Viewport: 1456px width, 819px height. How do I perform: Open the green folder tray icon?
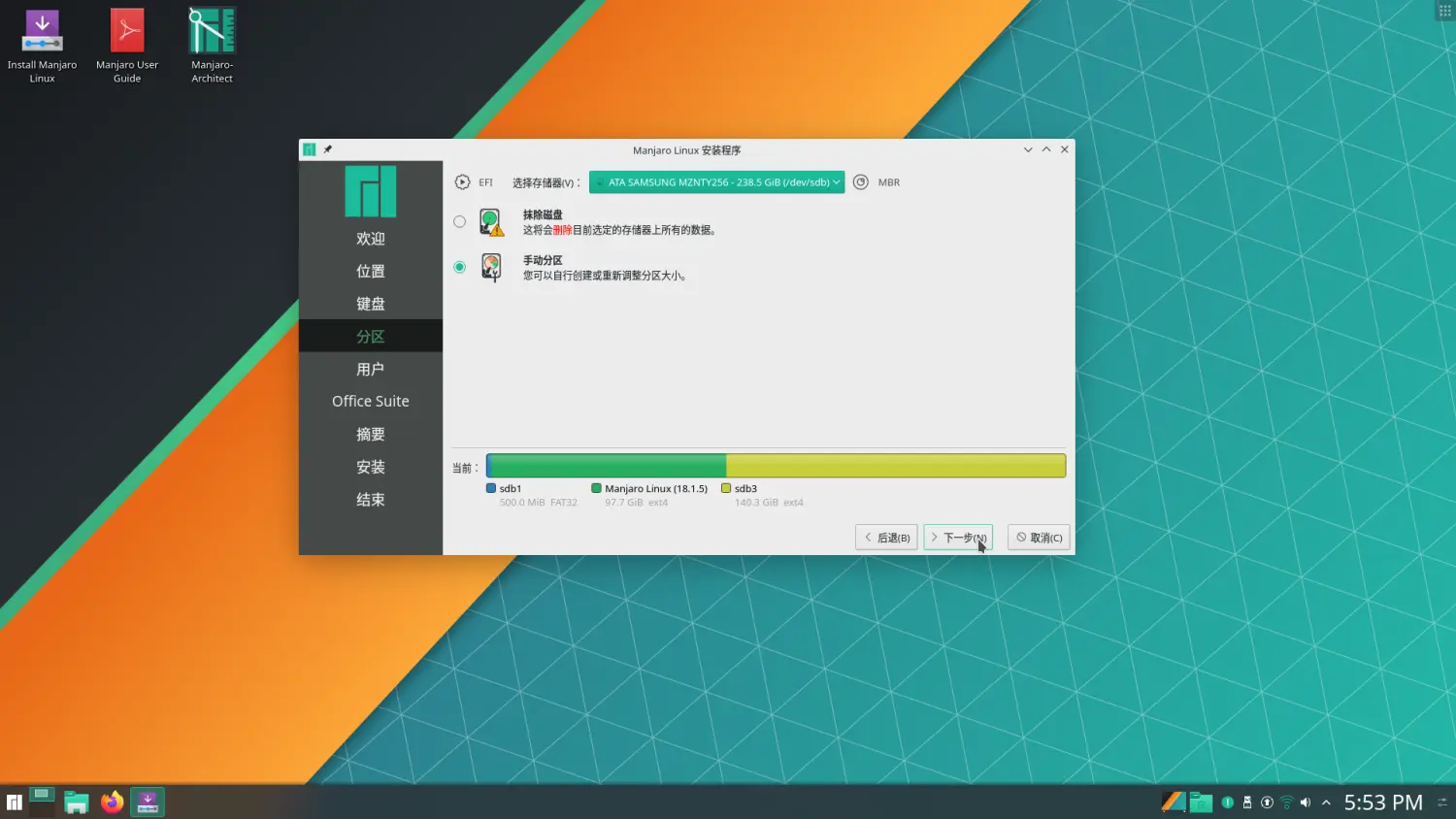pyautogui.click(x=1201, y=802)
